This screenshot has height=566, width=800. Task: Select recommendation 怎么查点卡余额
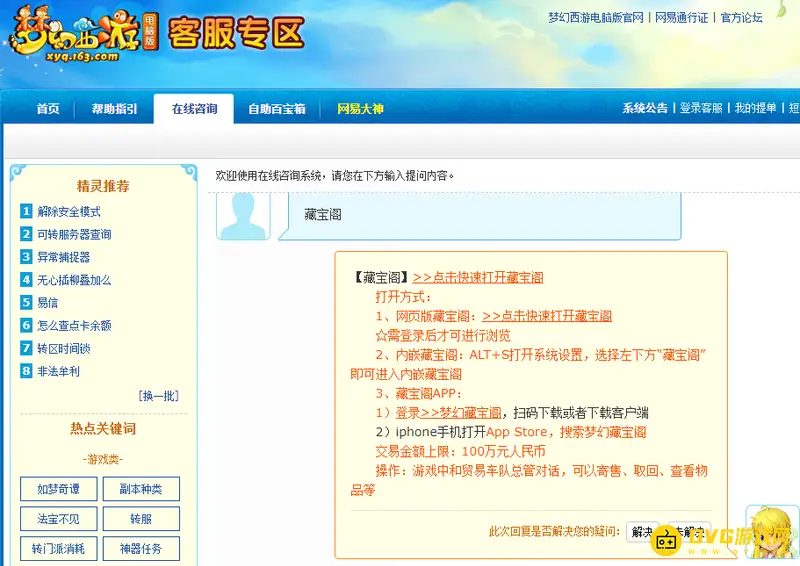(74, 325)
